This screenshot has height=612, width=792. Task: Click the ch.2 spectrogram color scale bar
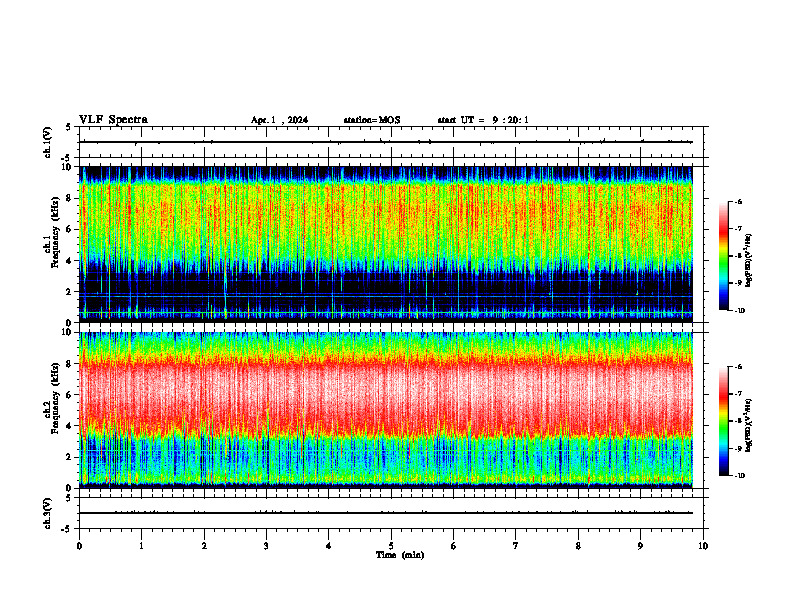click(x=723, y=421)
